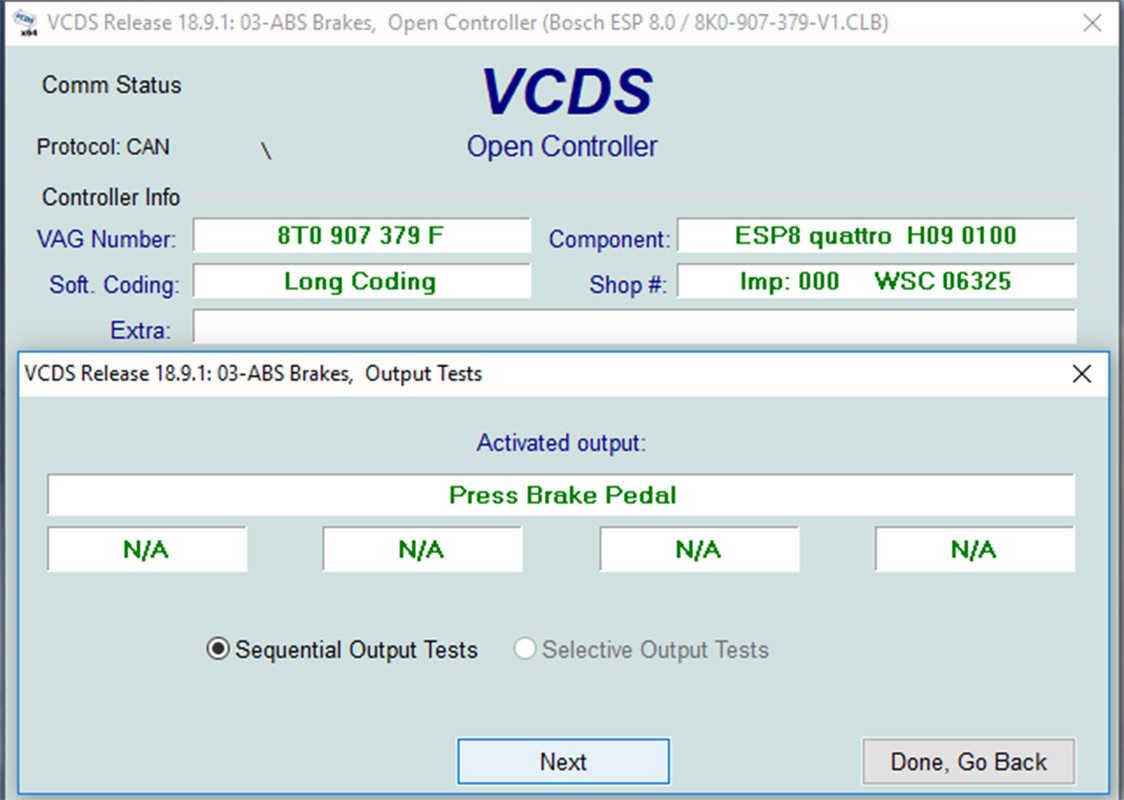Image resolution: width=1124 pixels, height=800 pixels.
Task: Click the VAG Number field 8T0 907 379 F
Action: tap(362, 236)
